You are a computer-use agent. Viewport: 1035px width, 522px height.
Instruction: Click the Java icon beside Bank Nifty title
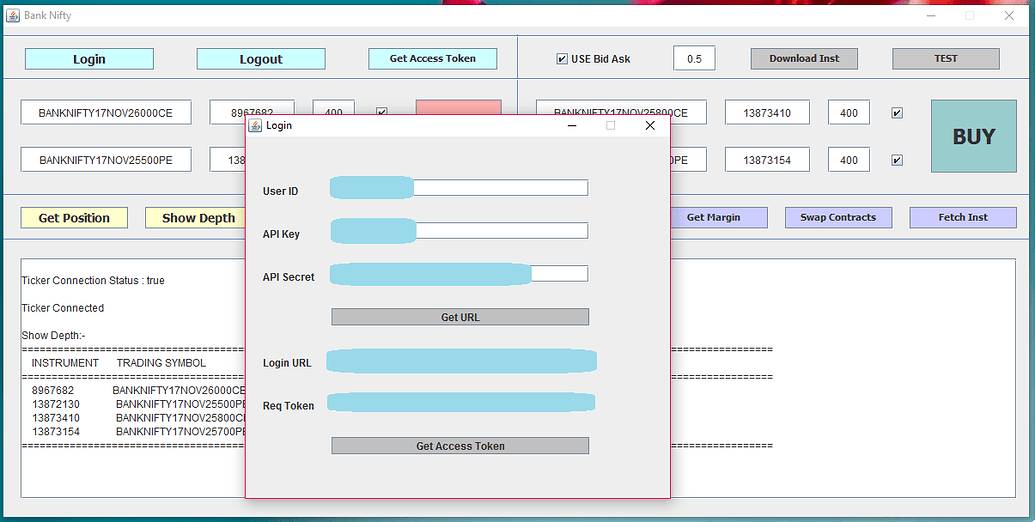click(x=13, y=16)
